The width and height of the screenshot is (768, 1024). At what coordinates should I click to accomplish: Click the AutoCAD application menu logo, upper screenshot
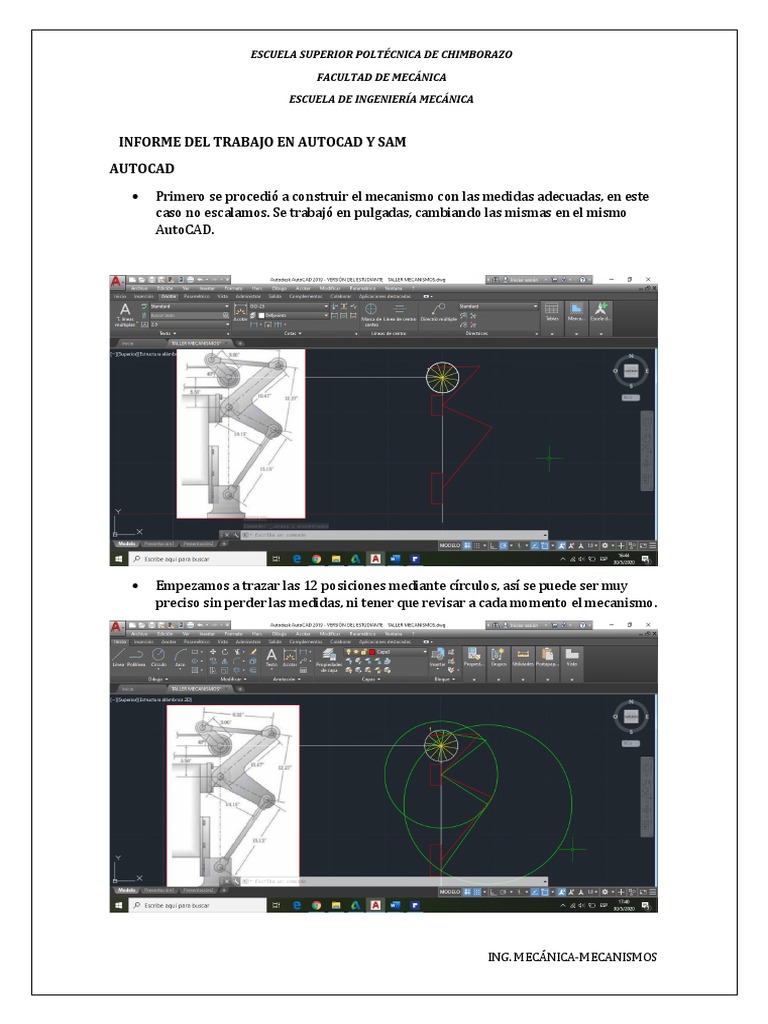point(116,281)
